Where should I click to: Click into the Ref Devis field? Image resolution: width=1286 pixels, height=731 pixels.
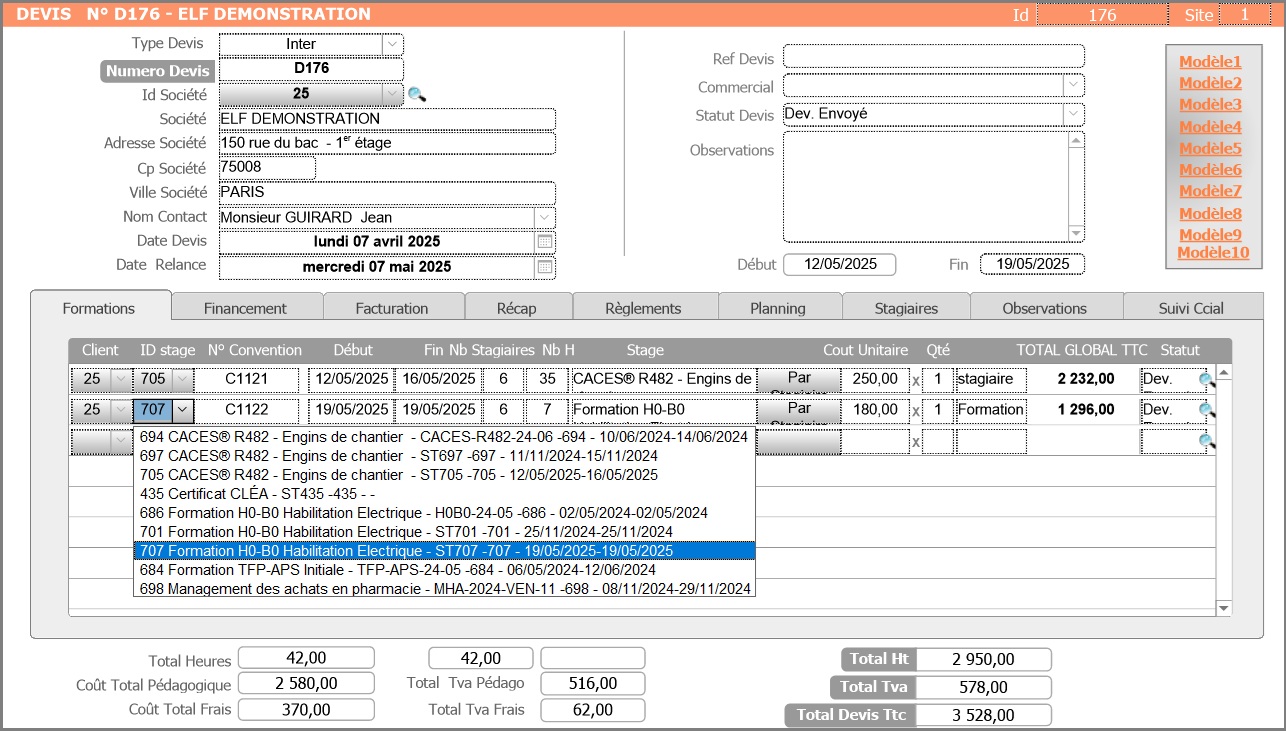click(x=933, y=56)
